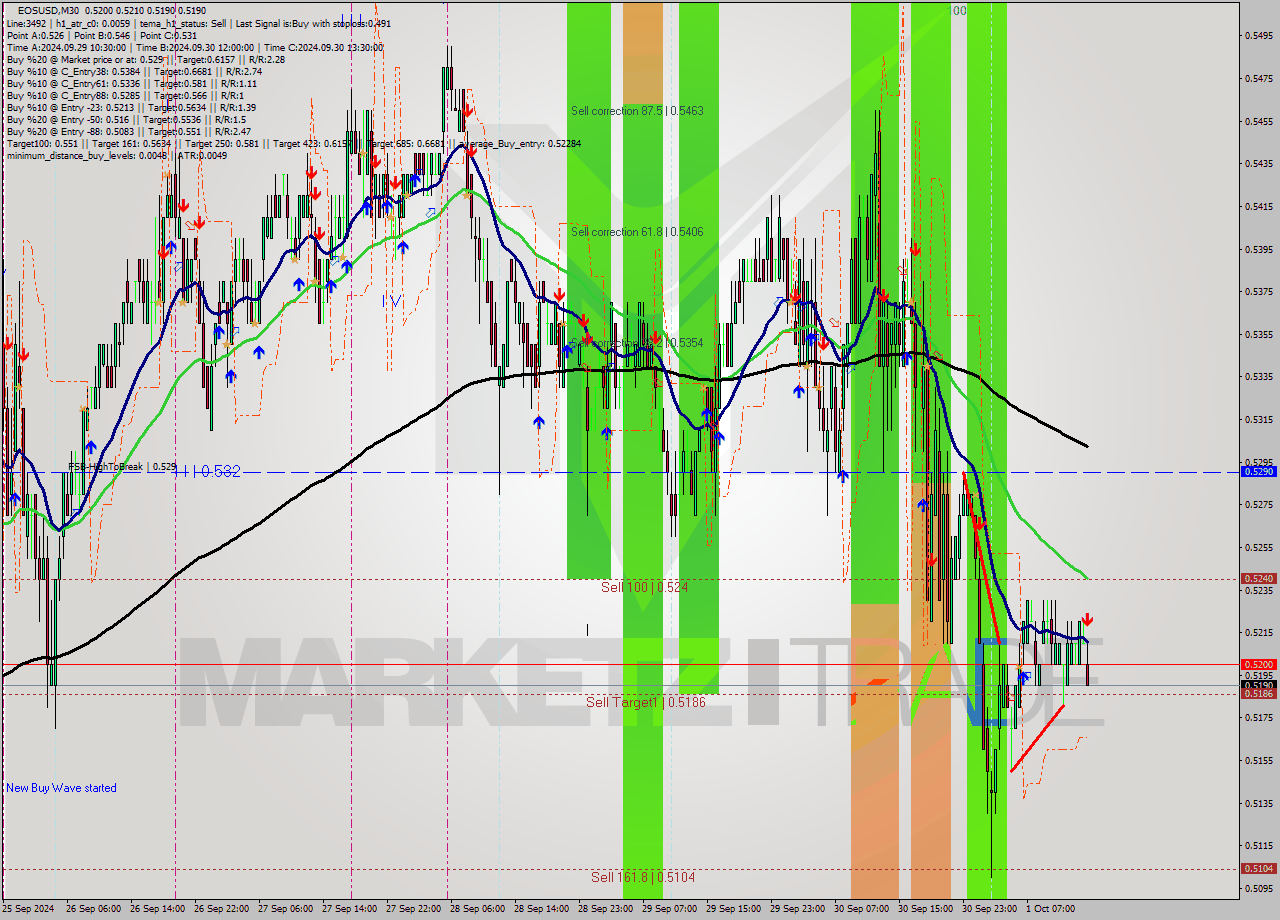Click the 28 Sep 06:00 time label
1280x920 pixels.
[x=478, y=909]
